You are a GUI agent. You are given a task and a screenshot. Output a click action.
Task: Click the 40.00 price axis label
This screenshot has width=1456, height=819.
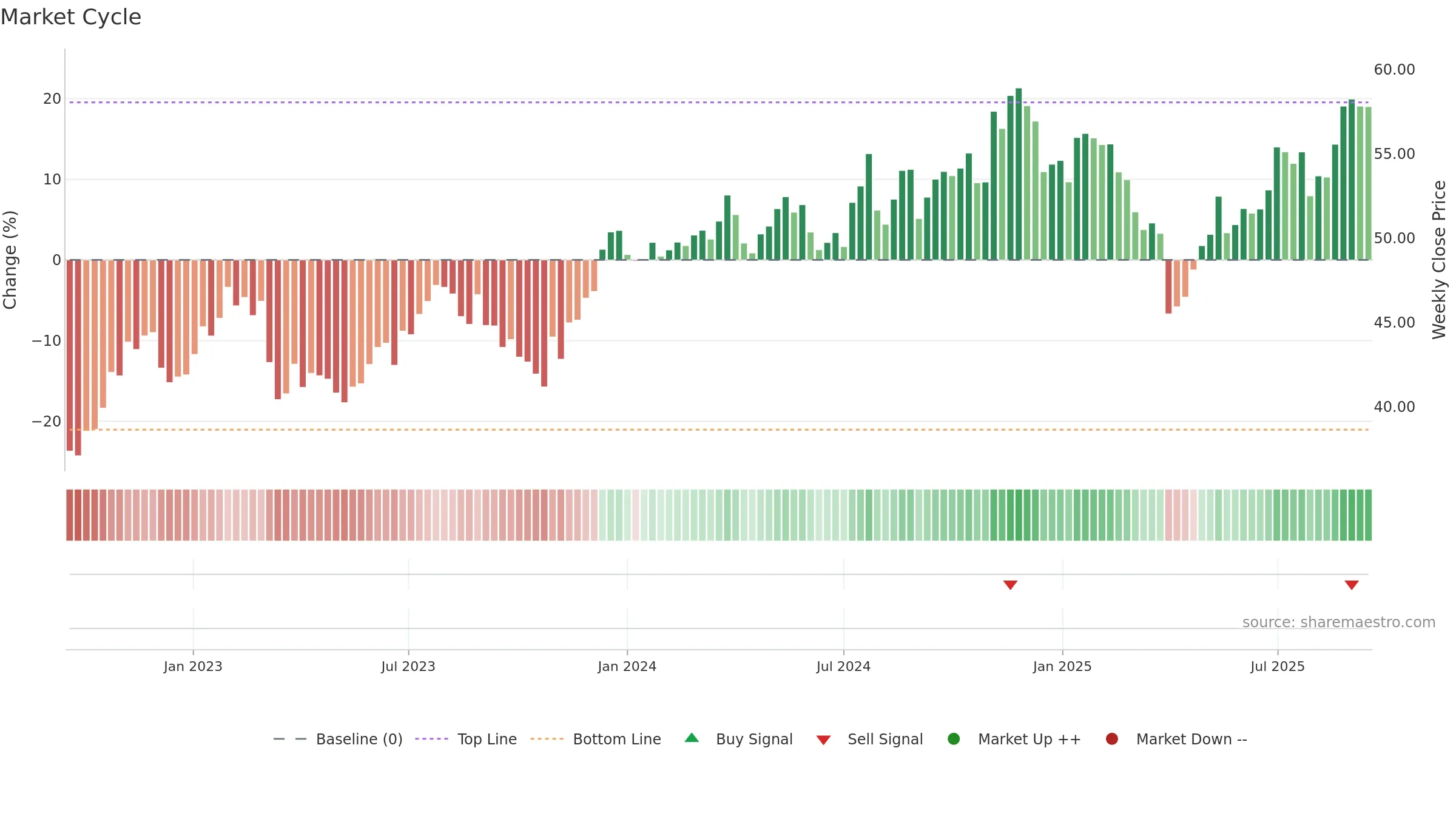click(x=1394, y=407)
